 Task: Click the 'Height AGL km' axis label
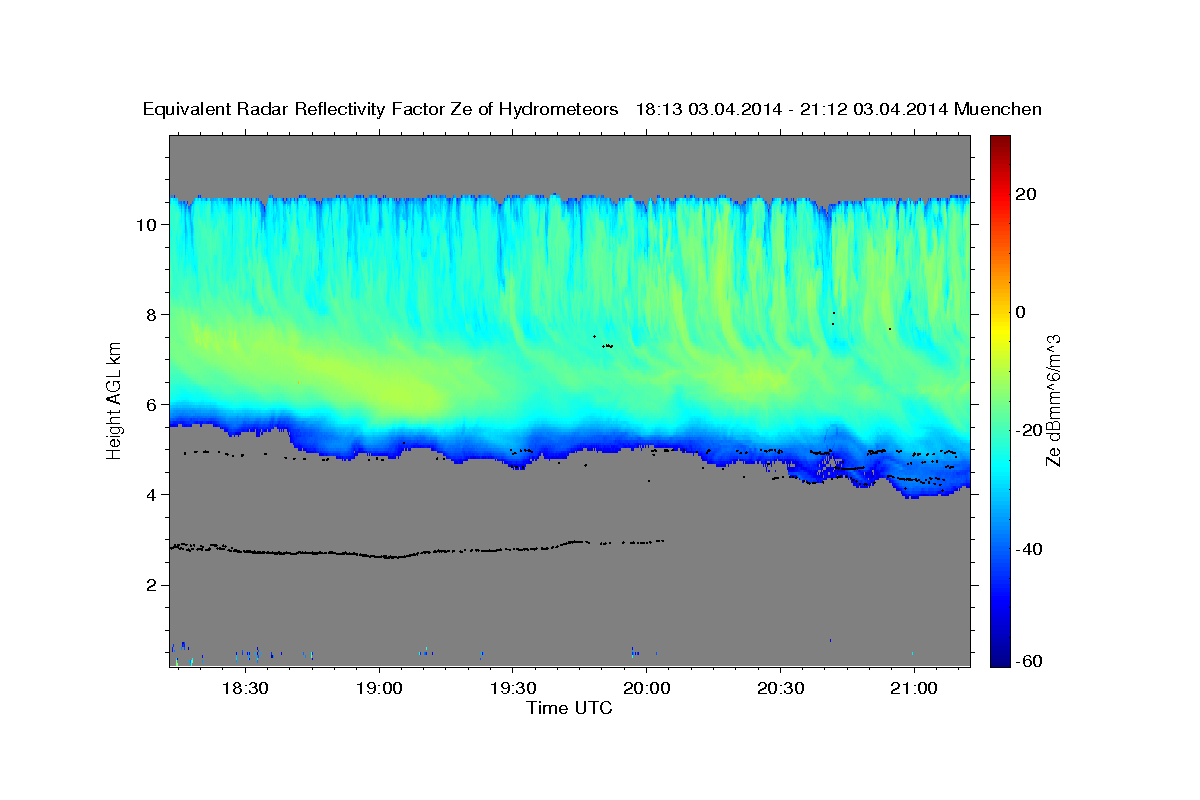point(115,401)
